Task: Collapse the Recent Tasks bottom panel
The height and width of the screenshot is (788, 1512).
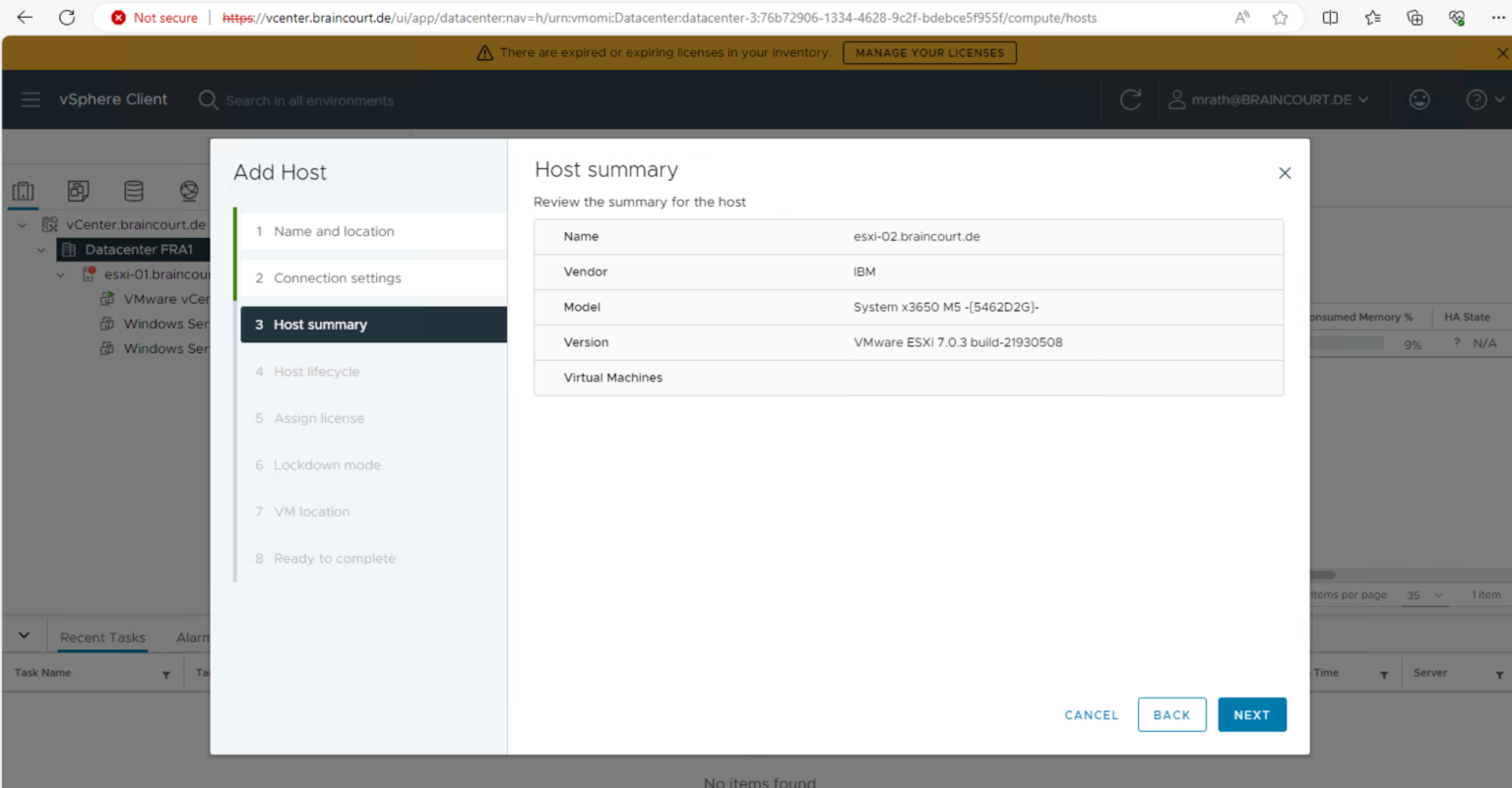Action: (x=24, y=636)
